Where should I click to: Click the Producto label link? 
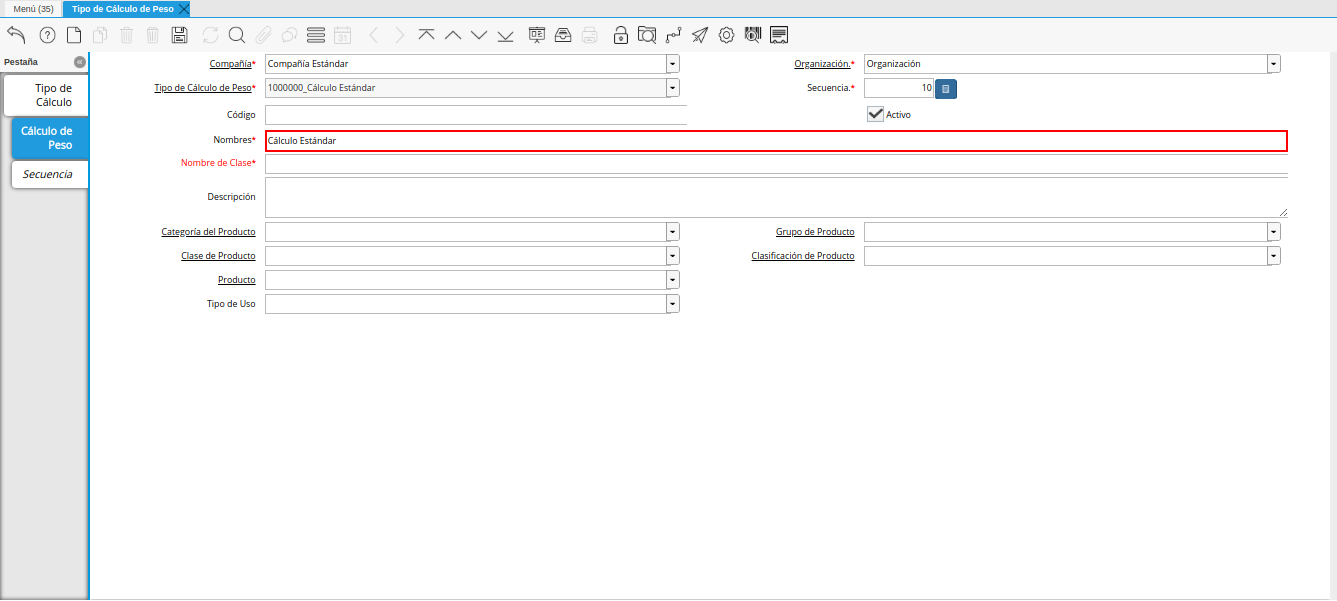(x=237, y=280)
